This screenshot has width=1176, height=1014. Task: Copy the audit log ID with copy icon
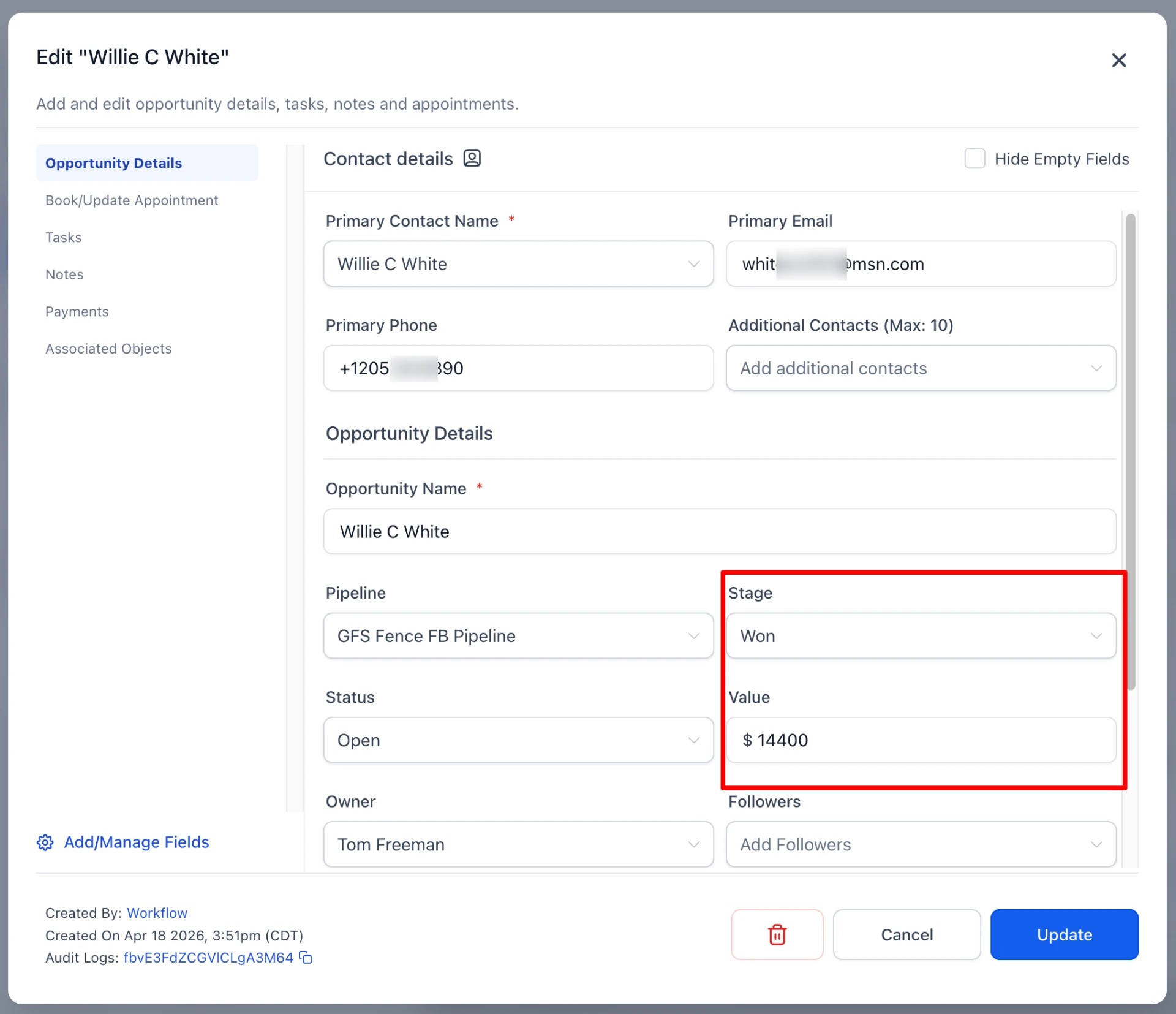click(x=306, y=958)
